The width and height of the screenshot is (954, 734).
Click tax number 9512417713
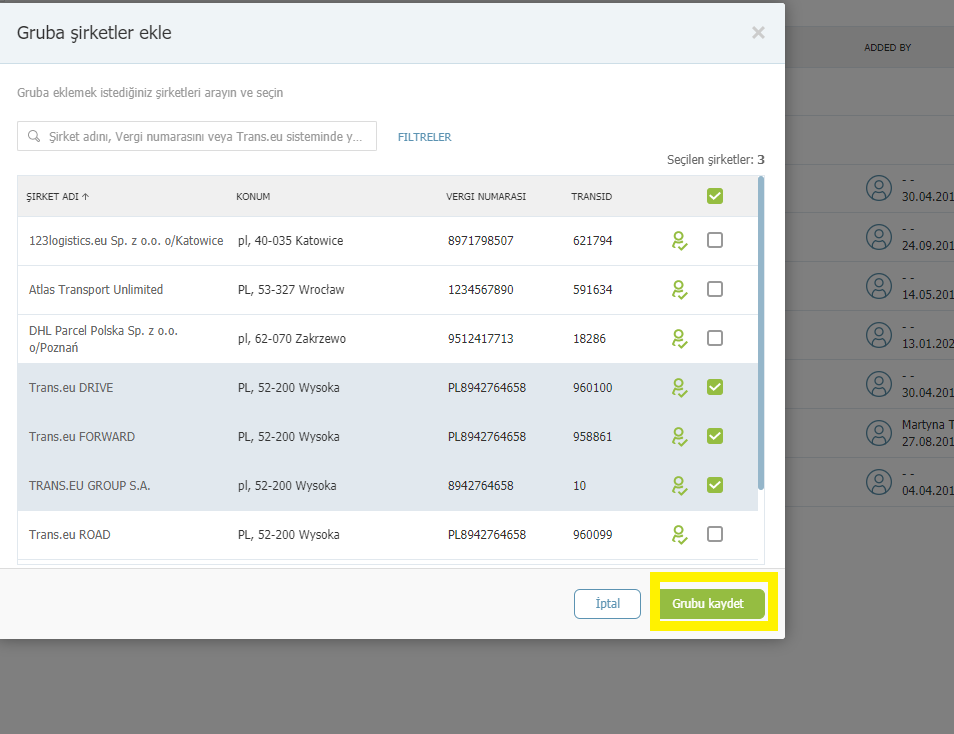coord(481,339)
